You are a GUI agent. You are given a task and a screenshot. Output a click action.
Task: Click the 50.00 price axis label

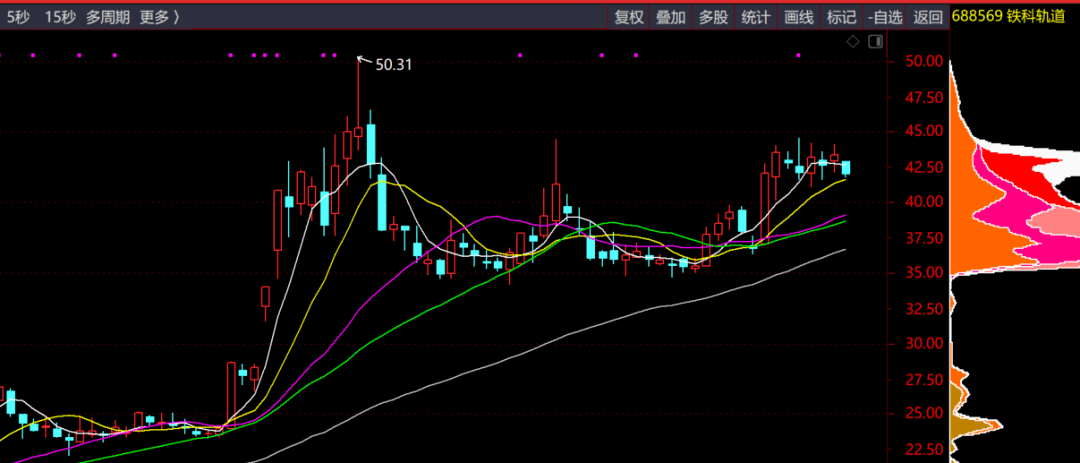[924, 62]
